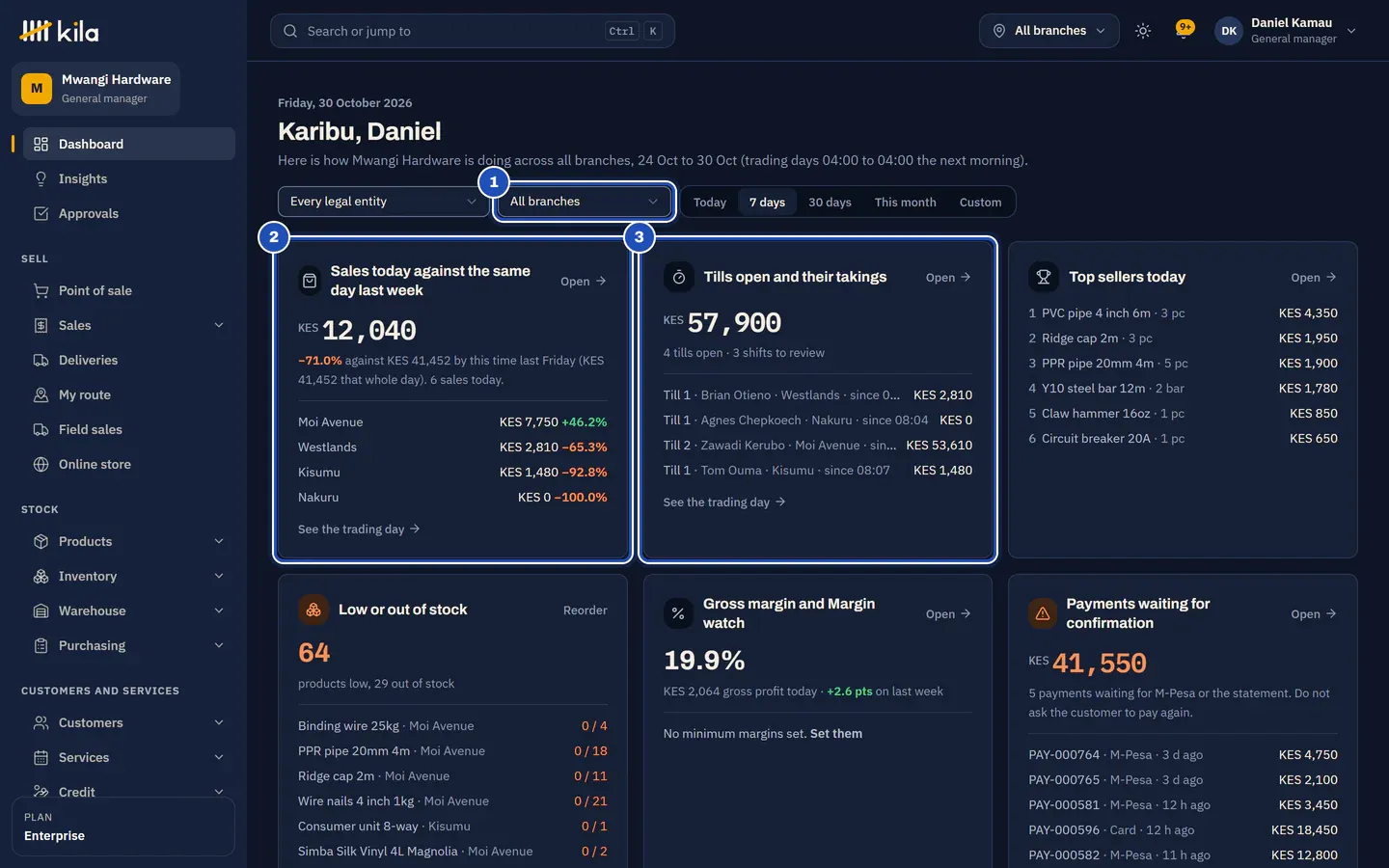Expand the Sales sidebar submenu

(219, 325)
